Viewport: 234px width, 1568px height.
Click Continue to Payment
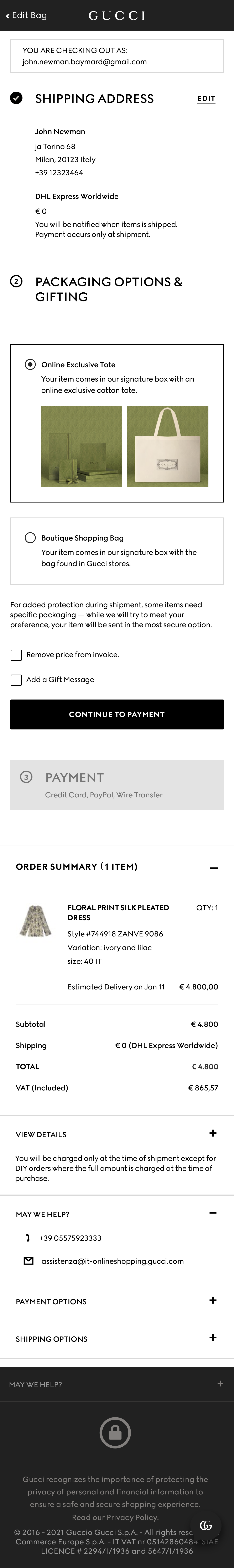[x=117, y=715]
